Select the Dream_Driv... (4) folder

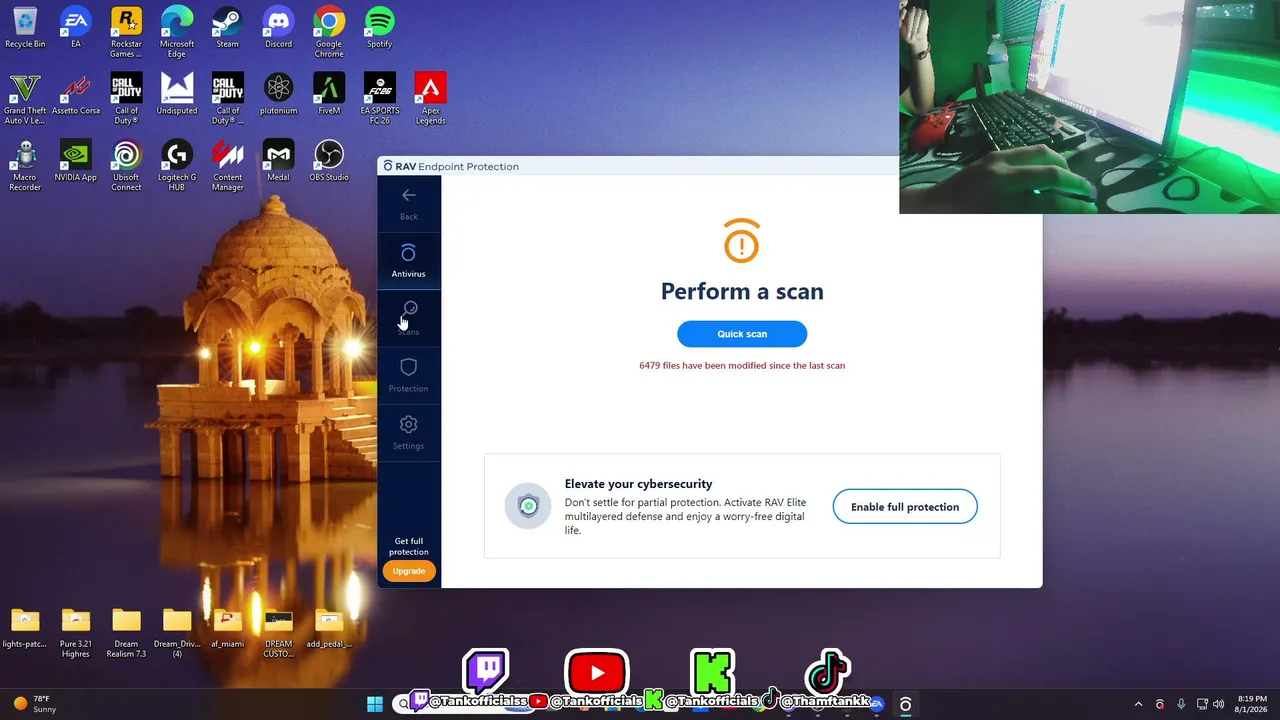(177, 632)
